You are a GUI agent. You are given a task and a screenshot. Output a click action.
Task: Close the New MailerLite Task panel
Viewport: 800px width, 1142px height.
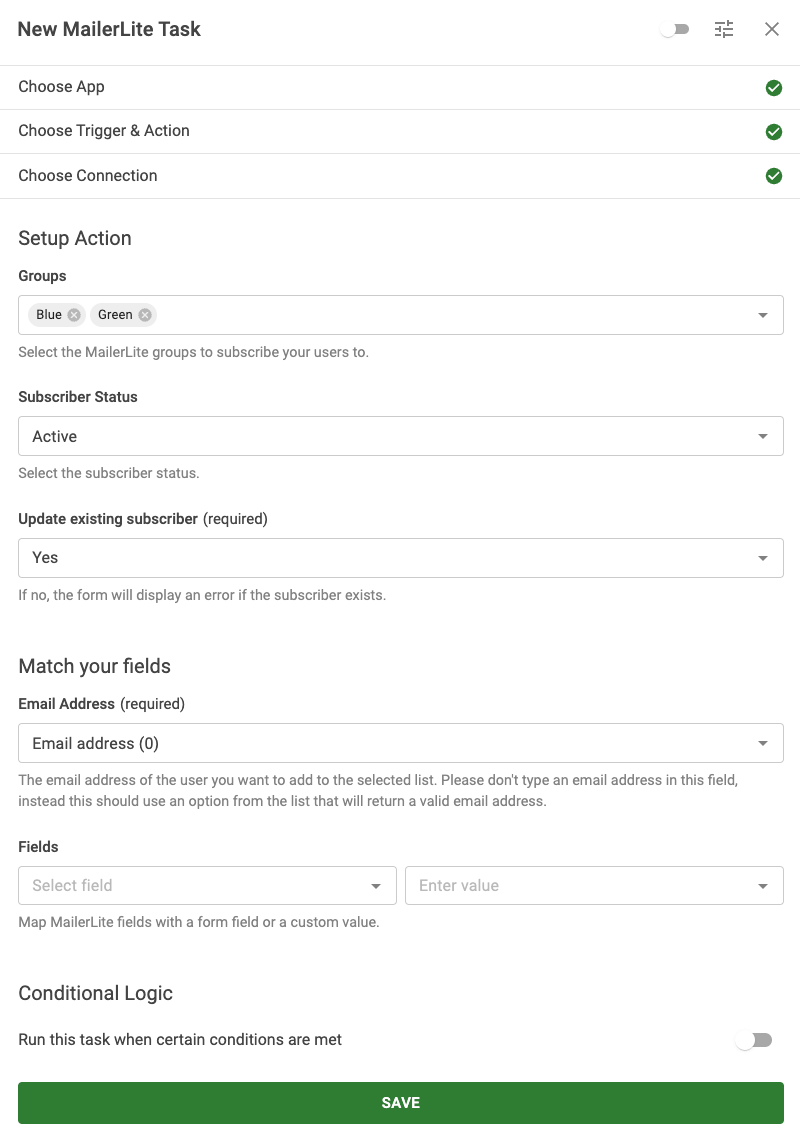[772, 29]
